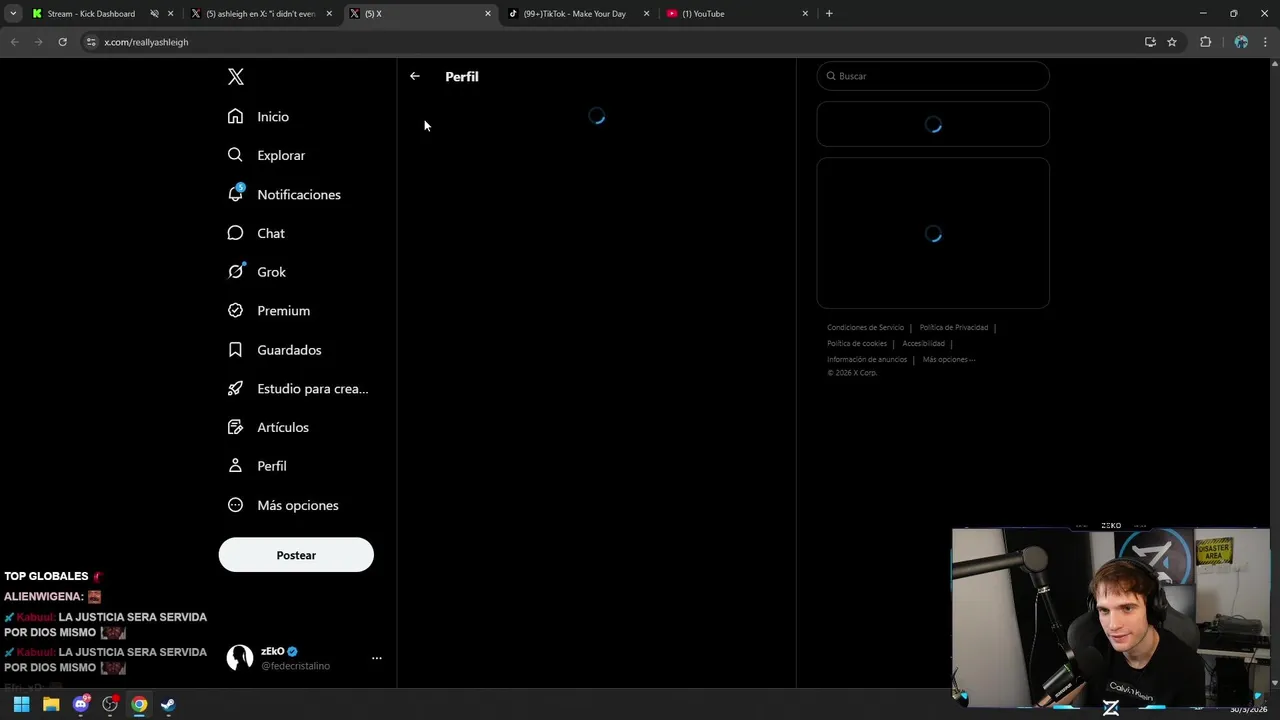Open Discord from taskbar
Viewport: 1280px width, 720px height.
coord(81,704)
